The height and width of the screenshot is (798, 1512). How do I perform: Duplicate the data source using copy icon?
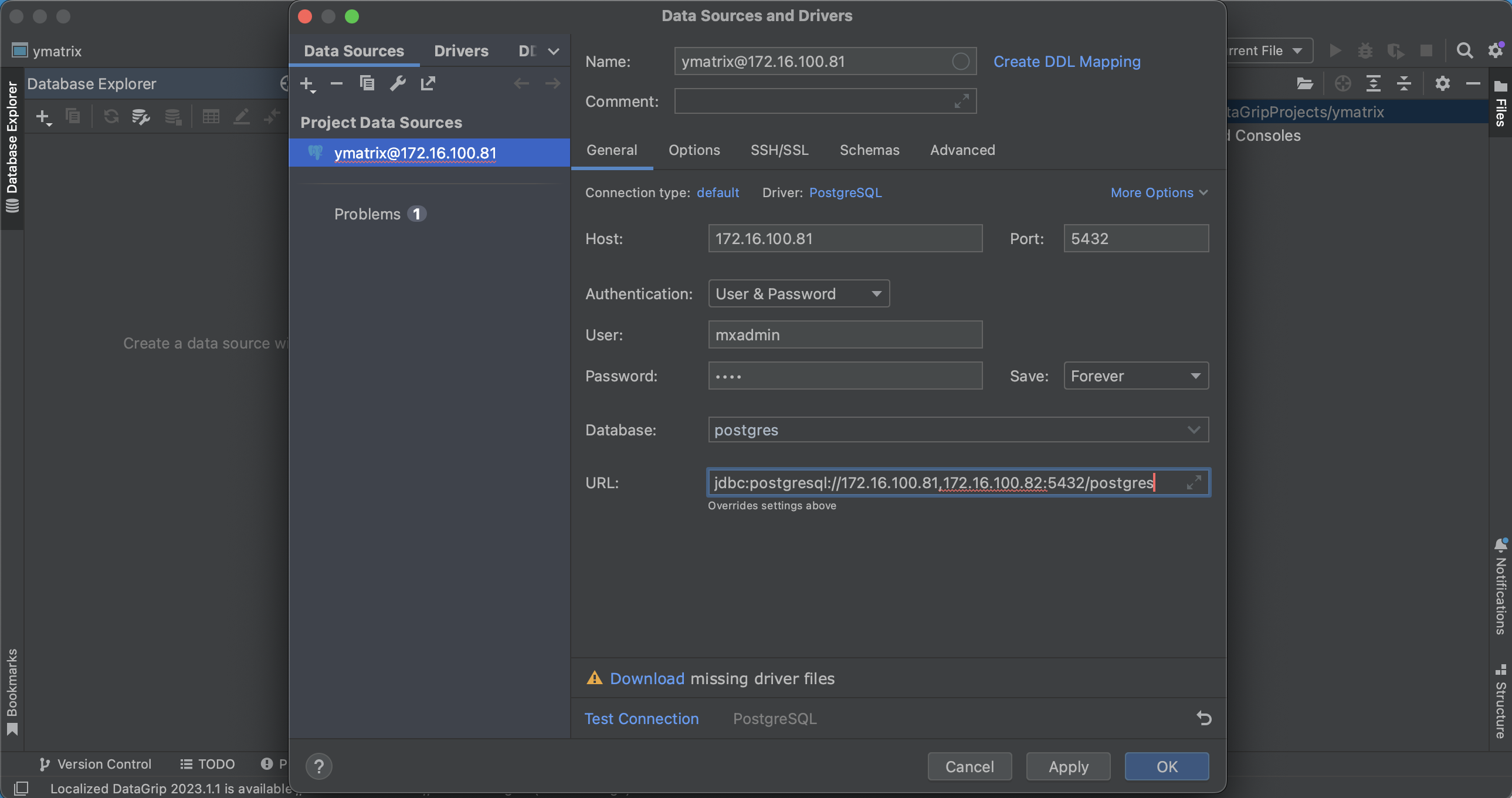pos(367,84)
